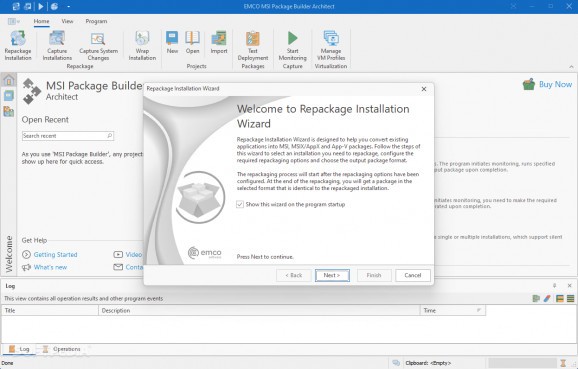Click the Clipboard: <Empty> status text
The height and width of the screenshot is (369, 578).
click(x=428, y=363)
